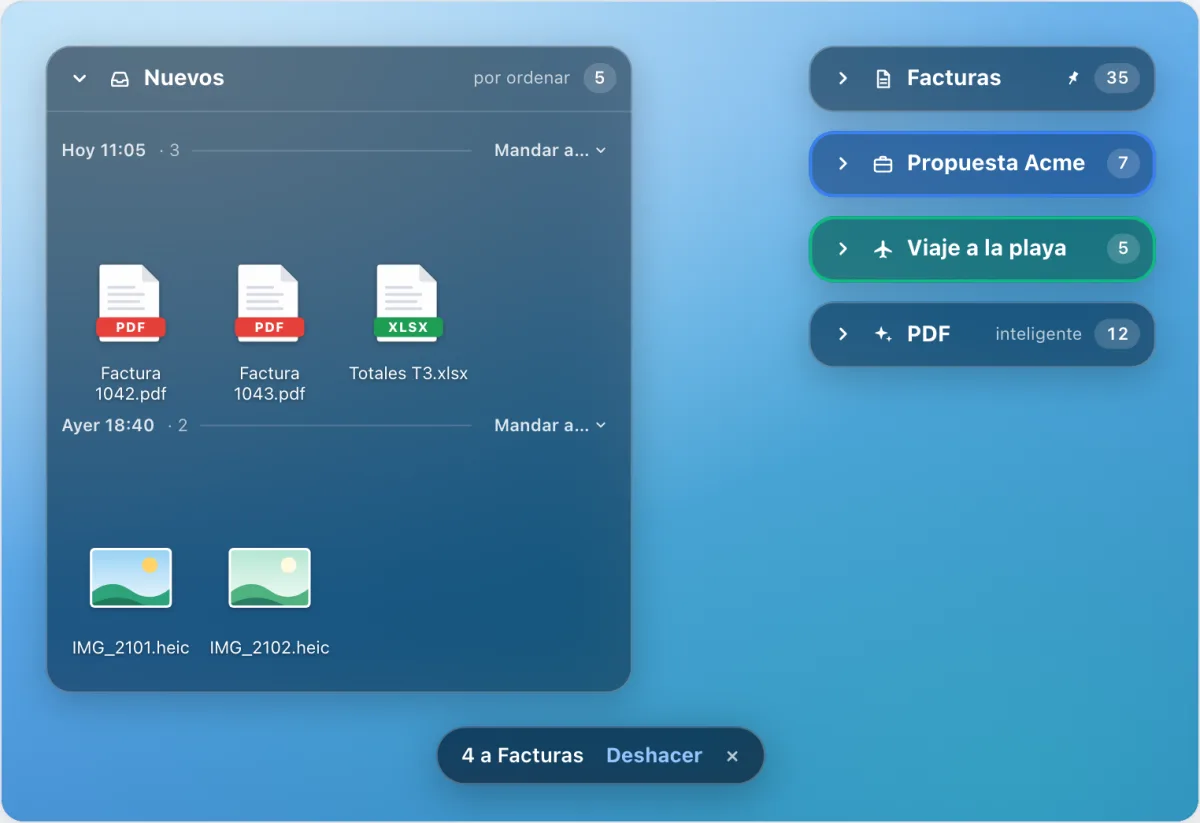Click the '4 a Facturas' toast message
This screenshot has height=823, width=1200.
(x=522, y=755)
